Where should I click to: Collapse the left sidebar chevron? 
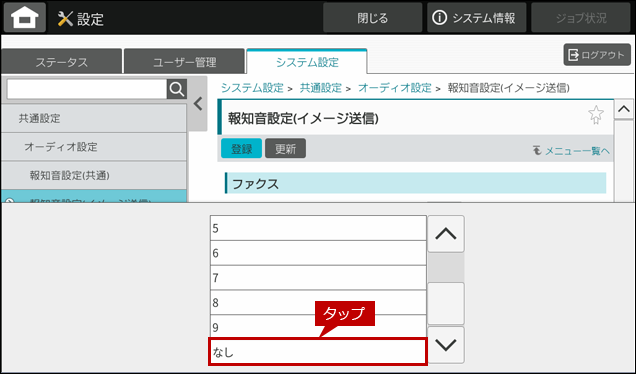198,104
